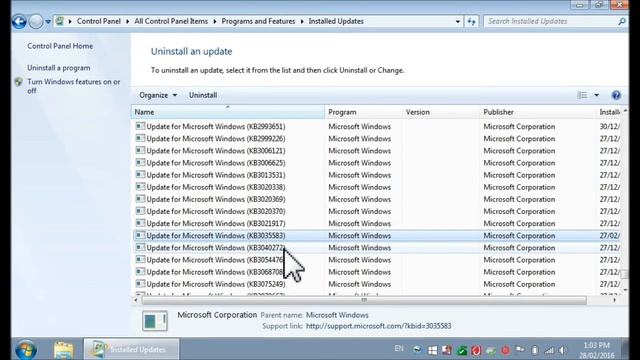Viewport: 640px width, 360px height.
Task: Select Update for Microsoft Windows (KB3020370)
Action: point(376,211)
